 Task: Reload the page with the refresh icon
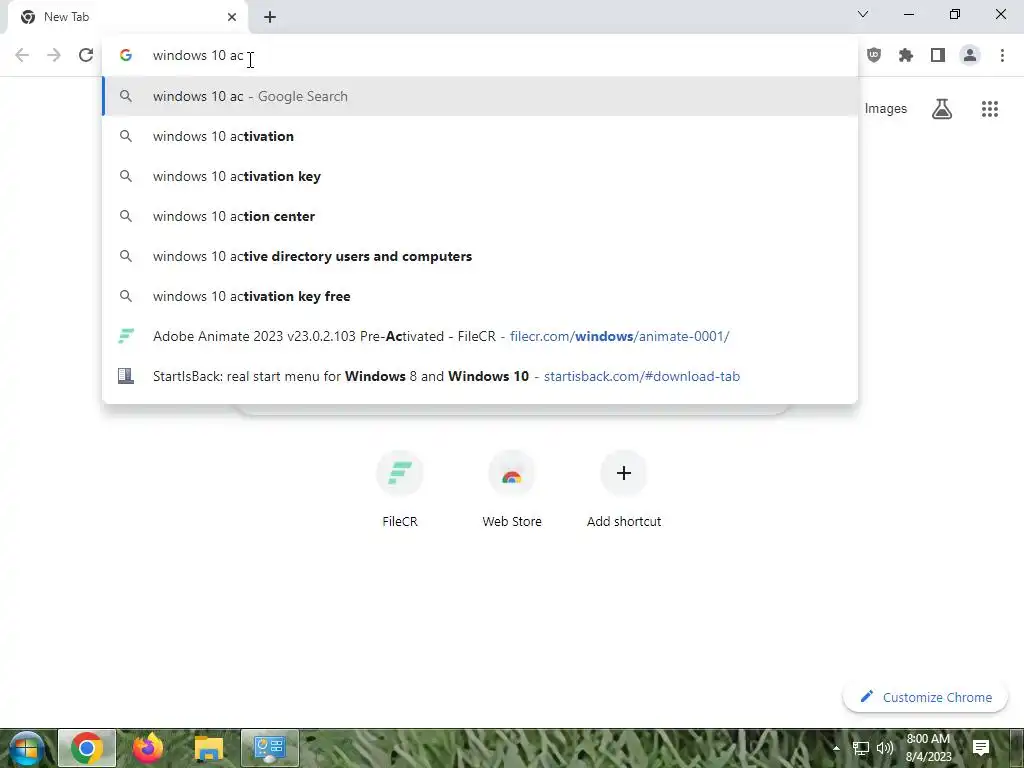point(86,55)
